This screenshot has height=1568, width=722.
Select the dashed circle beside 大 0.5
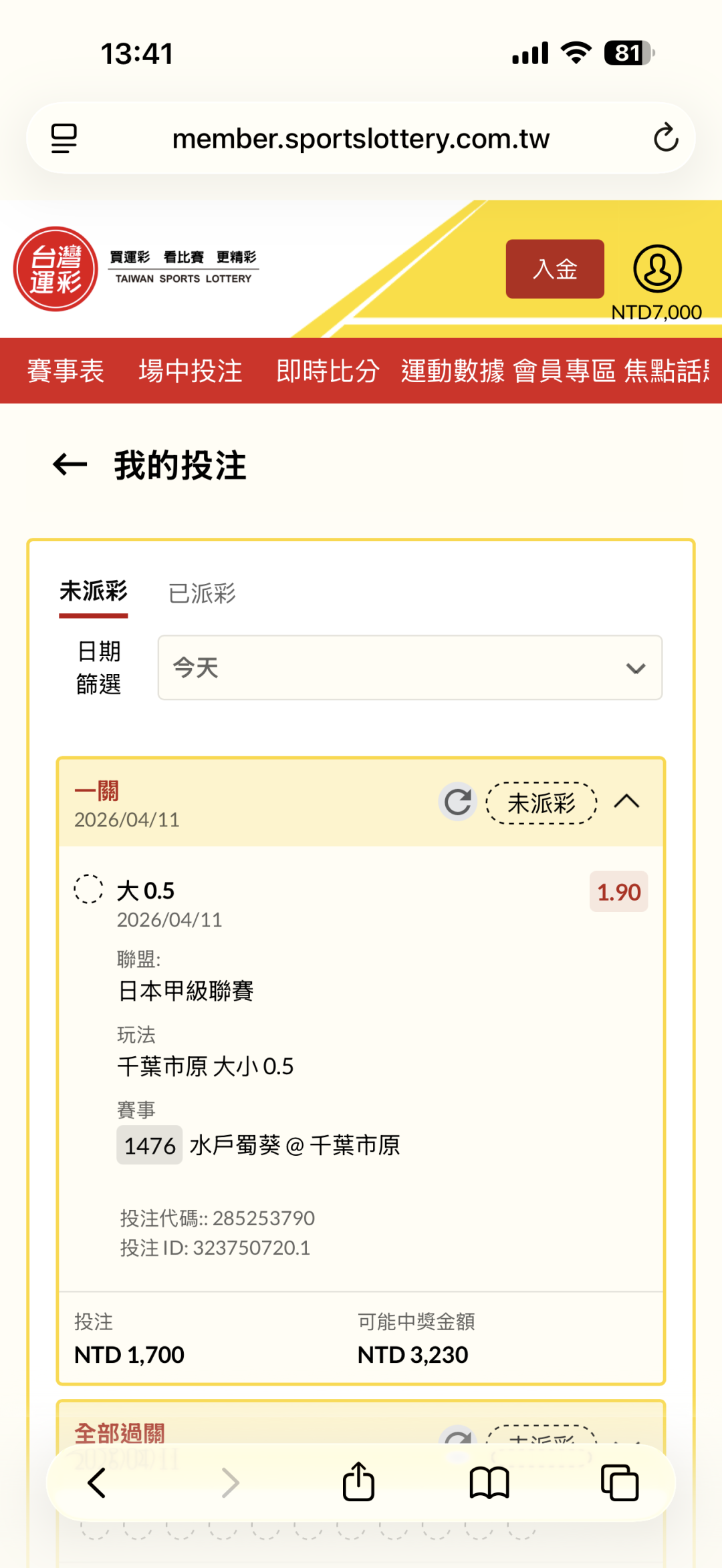(x=88, y=889)
